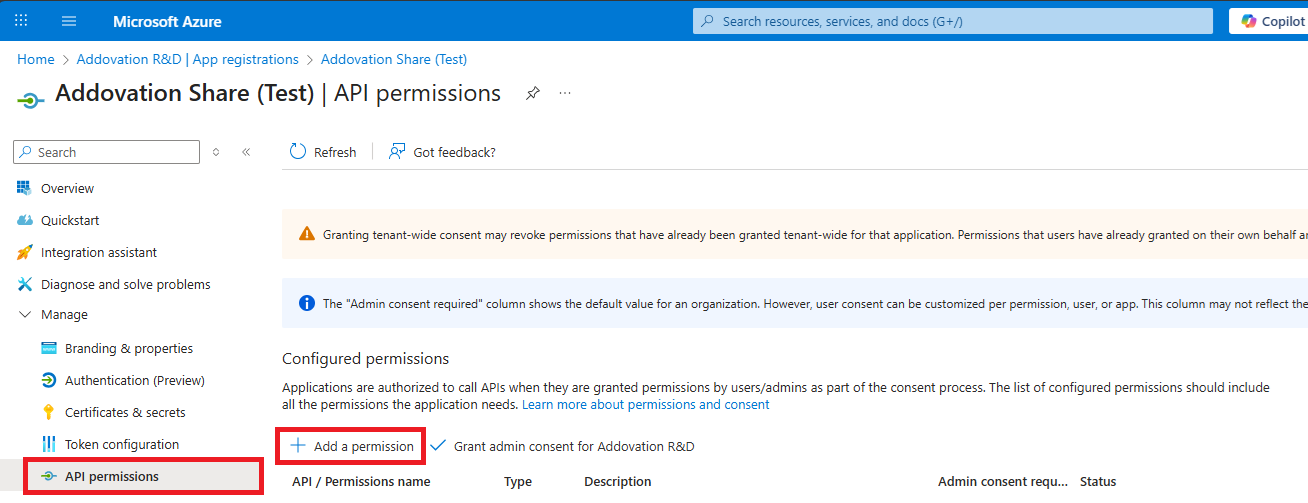Screen dimensions: 1308x503
Task: Open the more options ellipsis next to title
Action: pyautogui.click(x=565, y=93)
